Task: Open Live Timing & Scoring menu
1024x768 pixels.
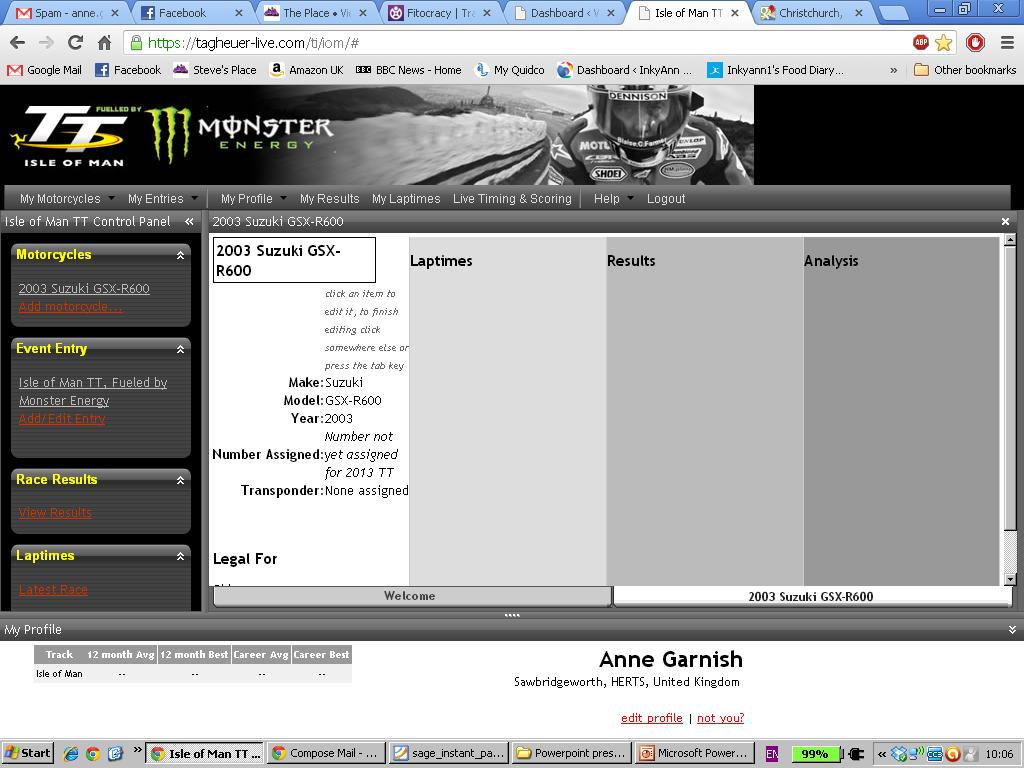Action: point(513,199)
